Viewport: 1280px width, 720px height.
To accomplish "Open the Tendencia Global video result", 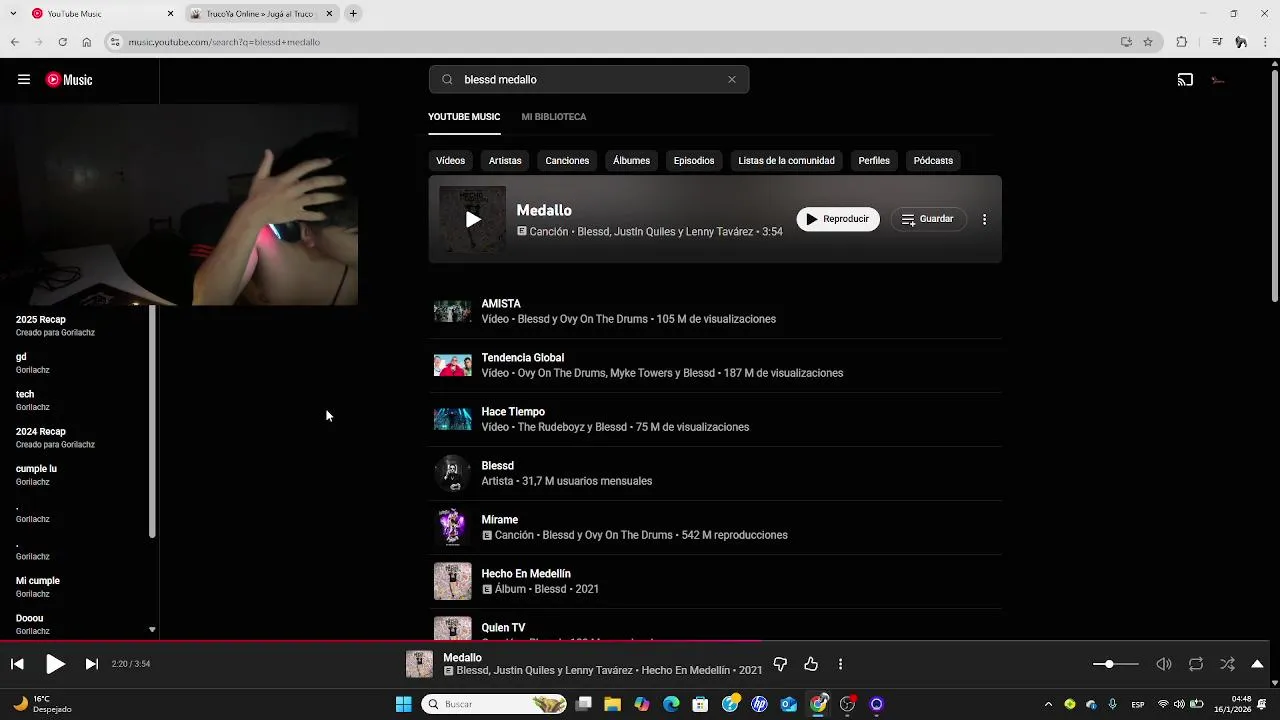I will tap(715, 365).
